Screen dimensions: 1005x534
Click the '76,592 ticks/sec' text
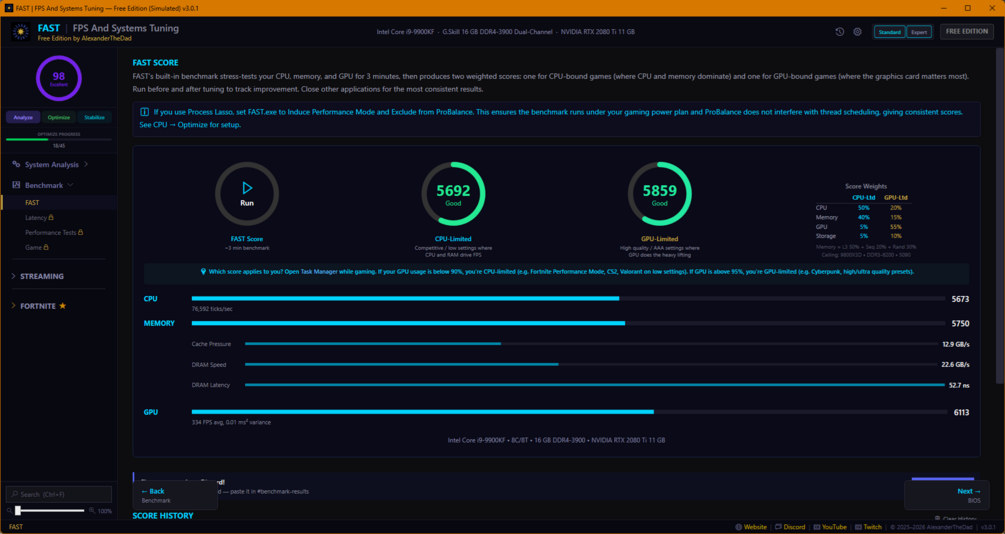click(212, 309)
